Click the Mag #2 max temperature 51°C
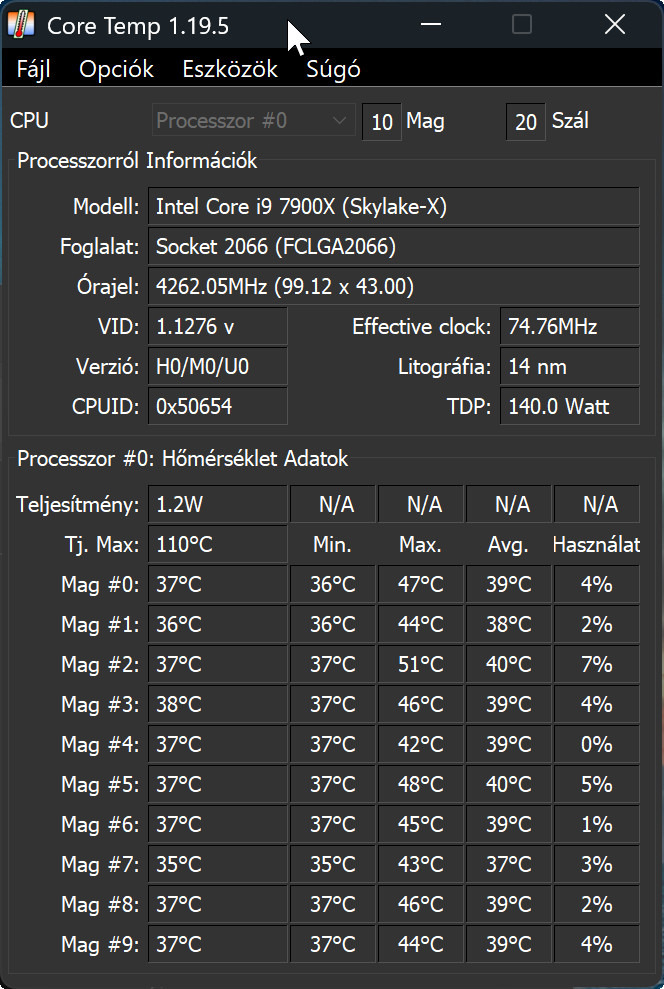The image size is (664, 989). point(421,665)
